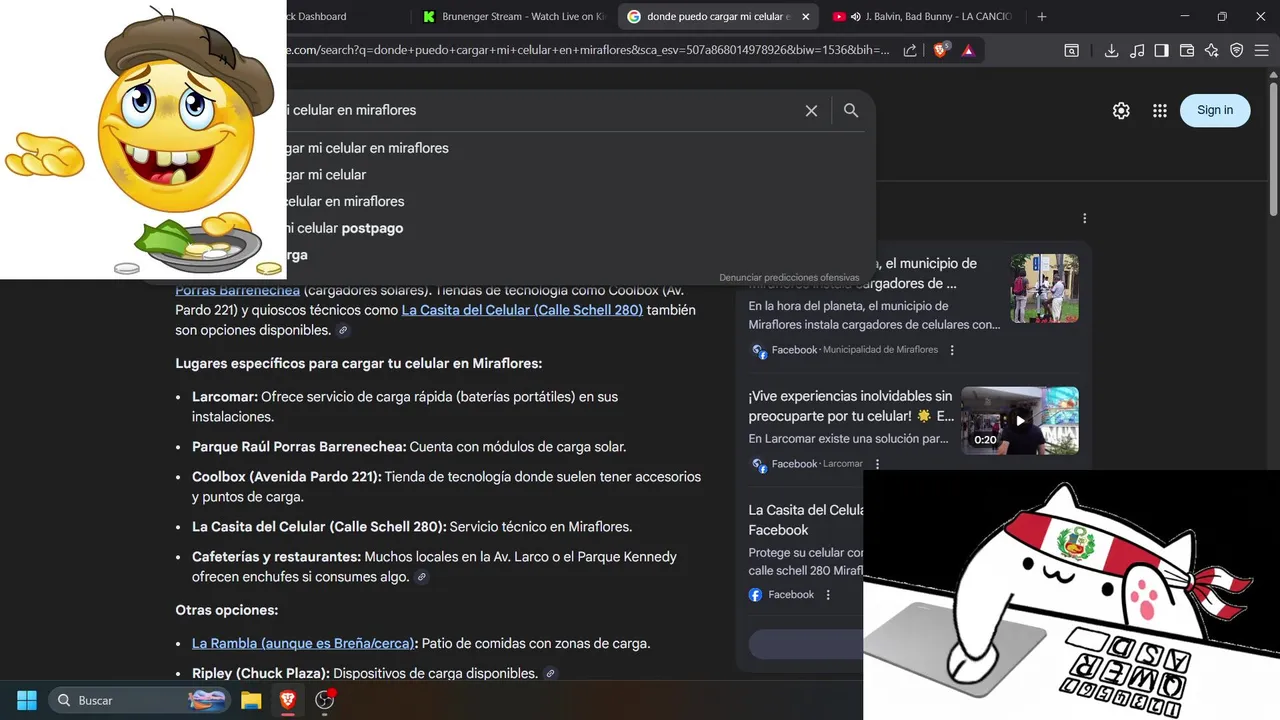Screen dimensions: 1280x720
Task: Click citation link icon after Cafeterías entry
Action: pos(422,577)
